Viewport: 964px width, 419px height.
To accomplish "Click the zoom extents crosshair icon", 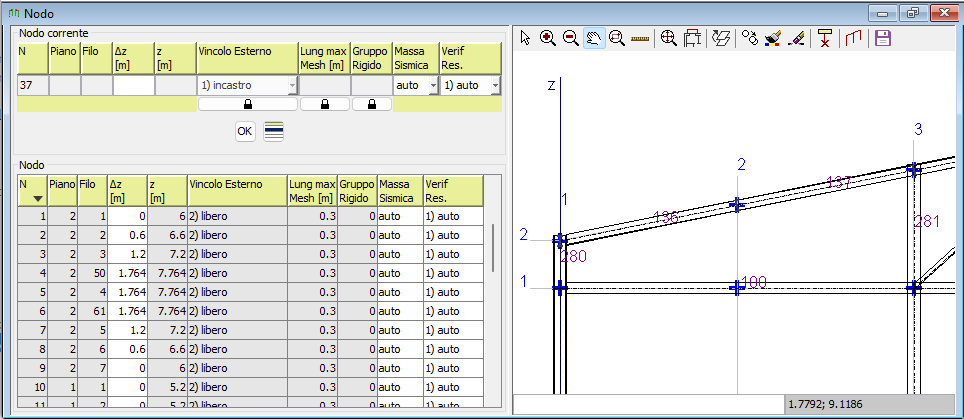I will [x=668, y=38].
